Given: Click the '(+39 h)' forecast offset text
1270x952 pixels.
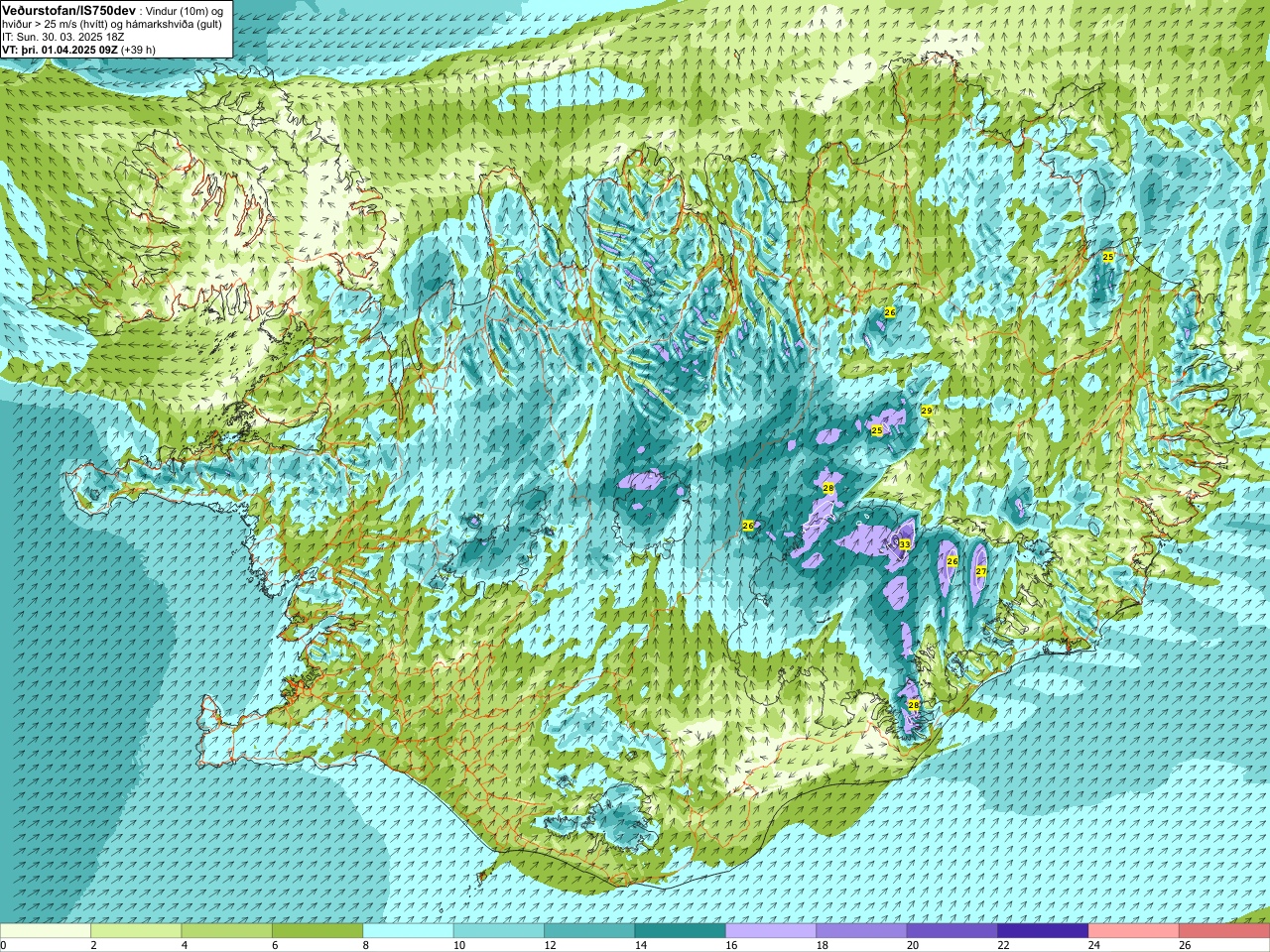Looking at the screenshot, I should (138, 50).
